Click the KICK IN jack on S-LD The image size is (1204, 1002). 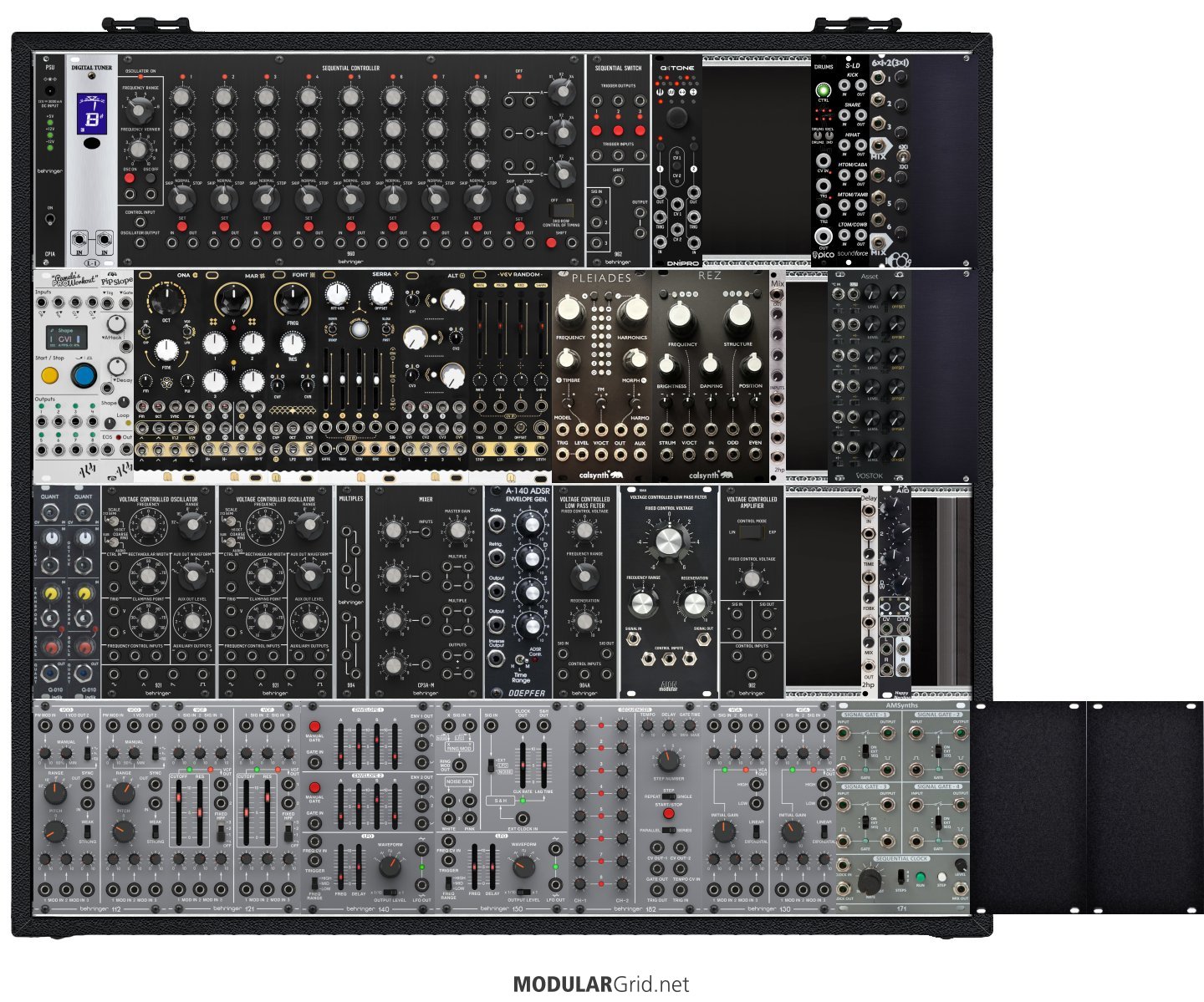click(x=844, y=85)
